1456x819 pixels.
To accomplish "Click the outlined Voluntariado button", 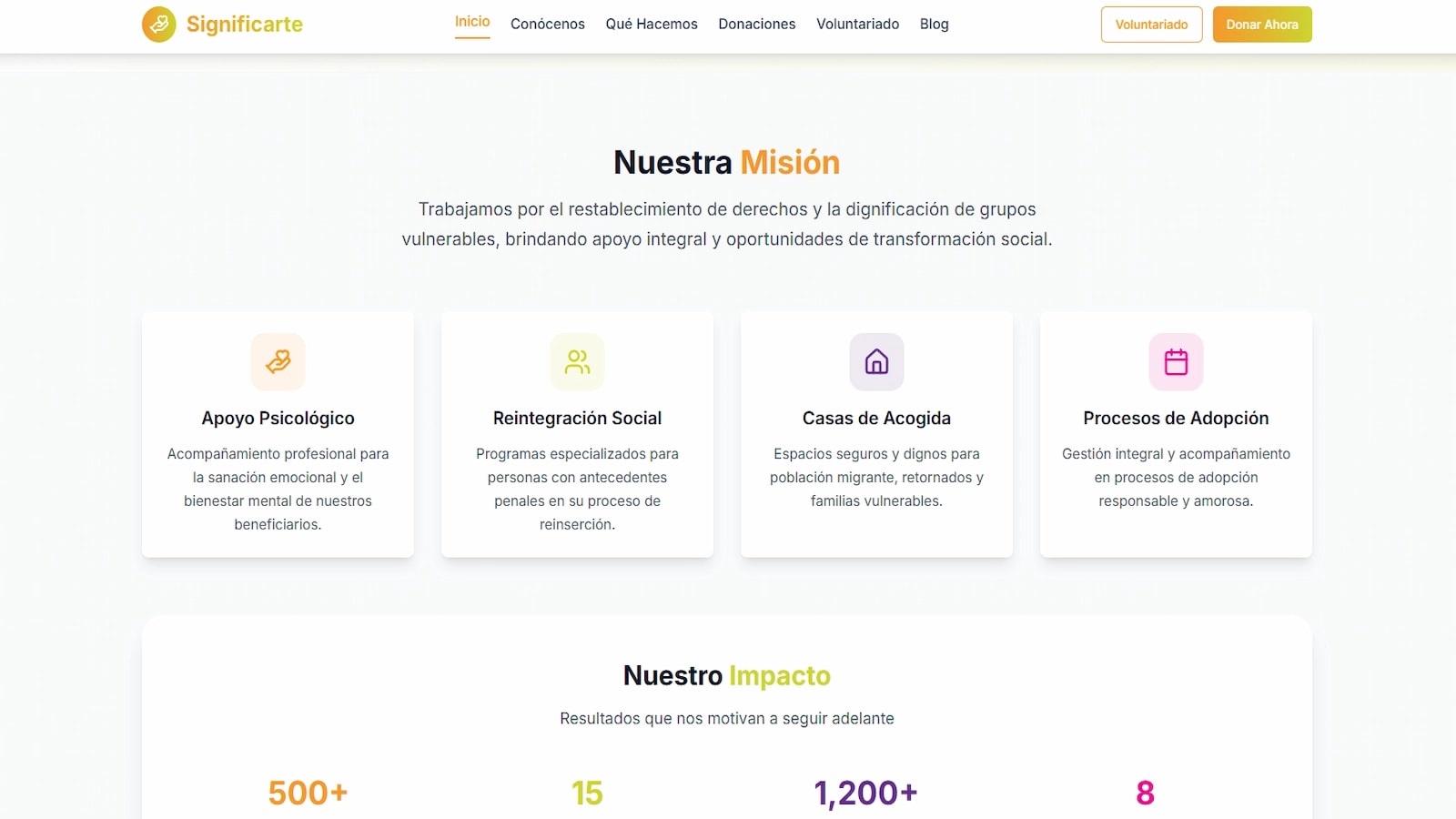I will (x=1152, y=25).
